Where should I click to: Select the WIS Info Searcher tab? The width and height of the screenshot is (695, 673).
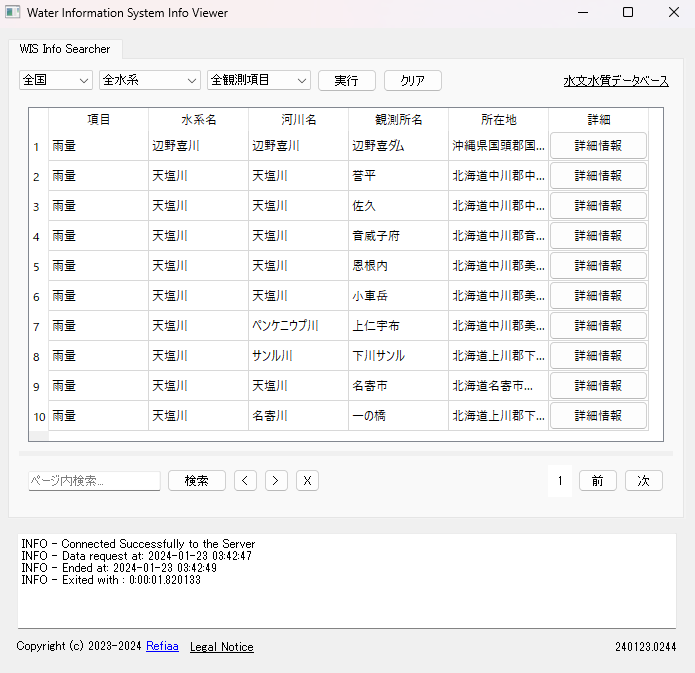pyautogui.click(x=65, y=49)
